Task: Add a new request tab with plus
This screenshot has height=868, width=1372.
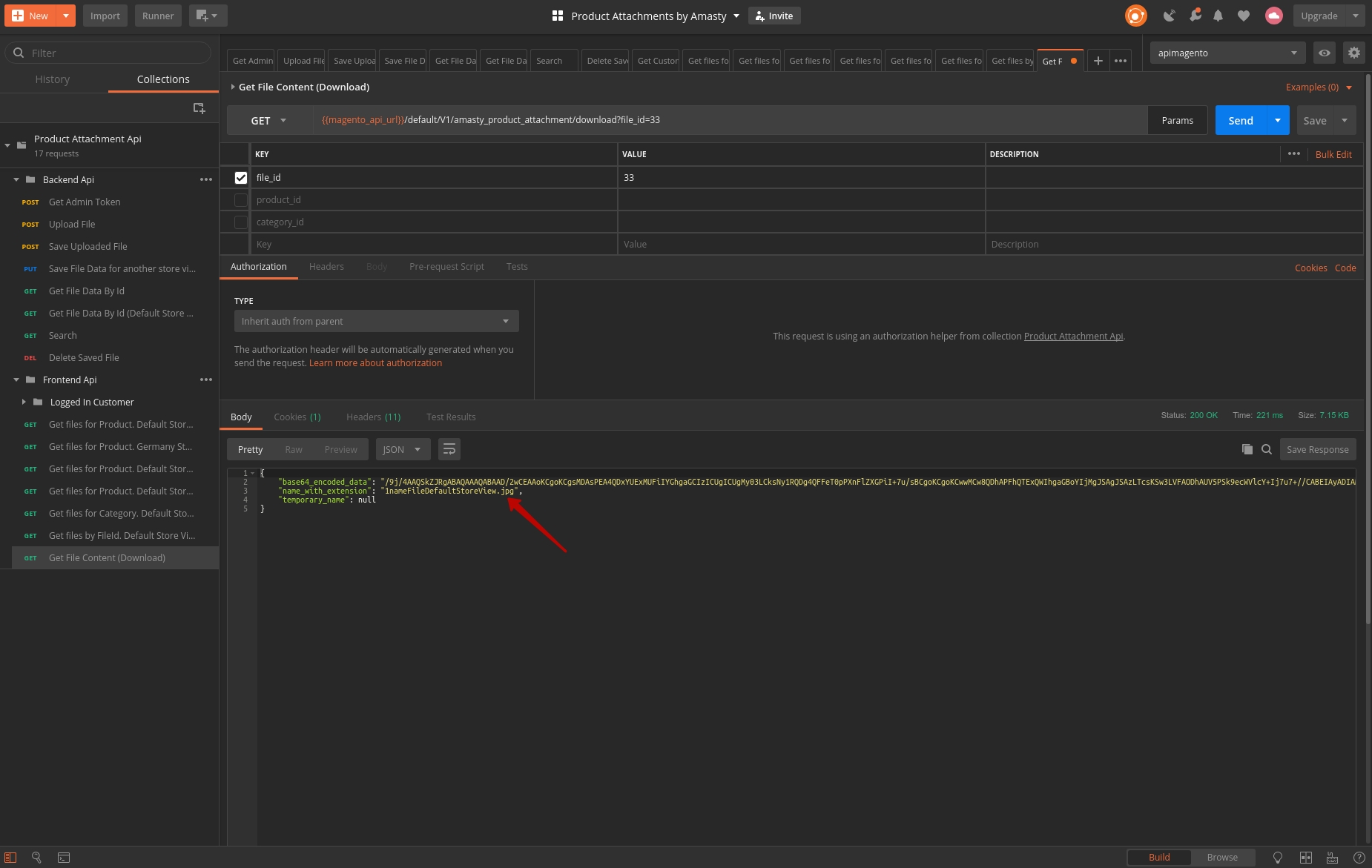Action: [x=1098, y=61]
